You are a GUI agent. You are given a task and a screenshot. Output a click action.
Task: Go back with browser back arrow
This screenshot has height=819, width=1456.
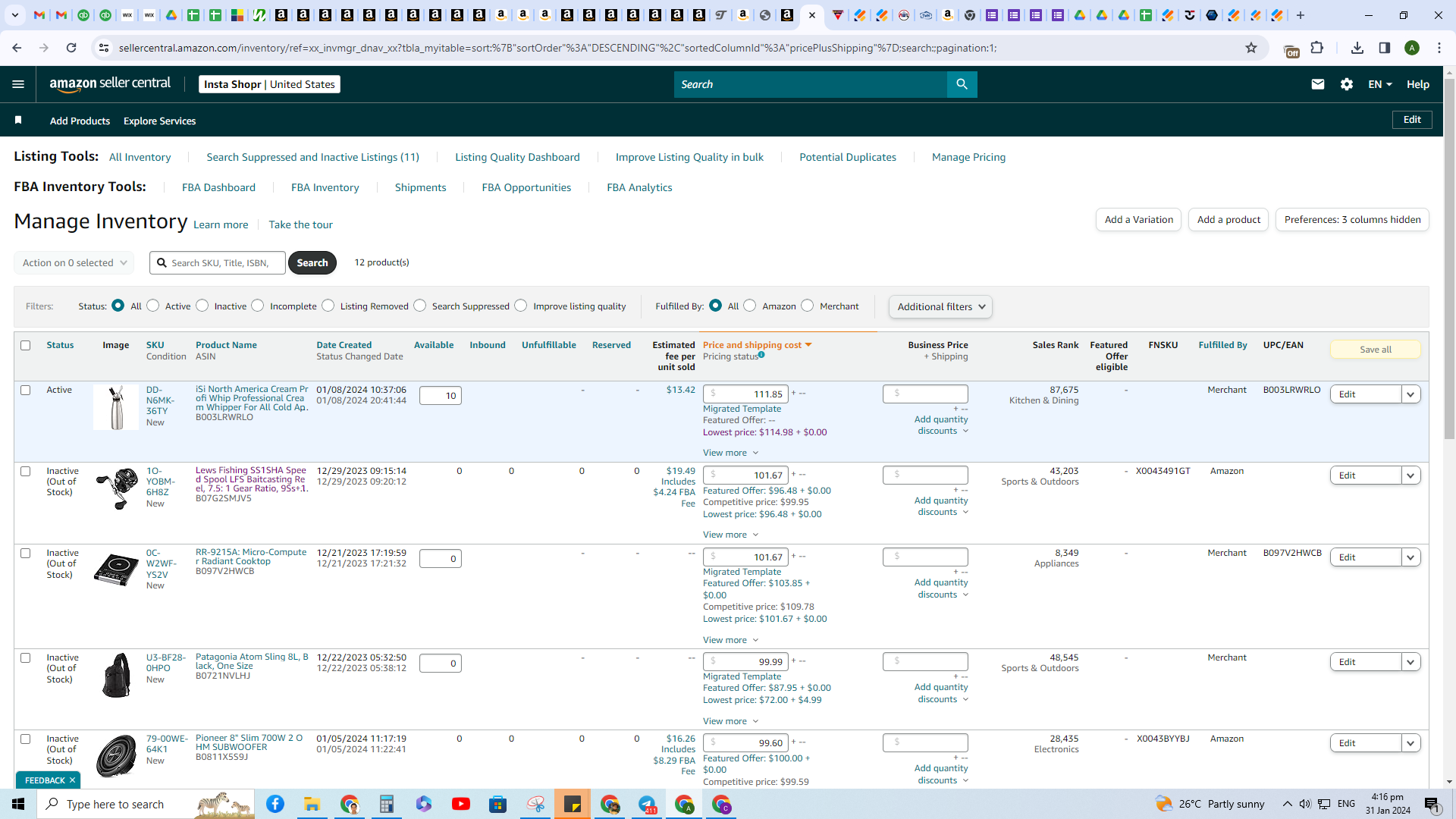(x=17, y=48)
